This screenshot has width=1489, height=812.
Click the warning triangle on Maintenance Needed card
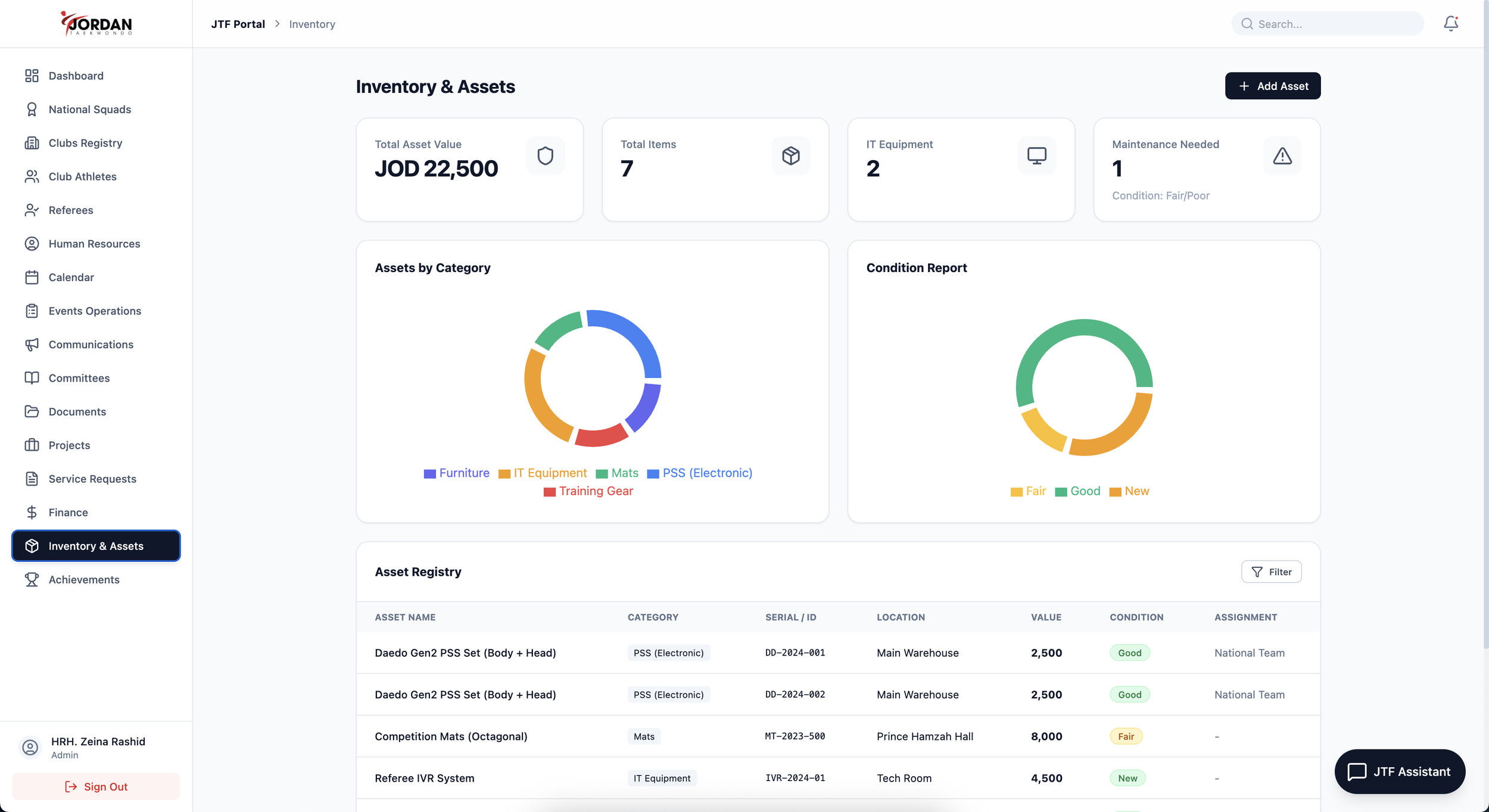coord(1282,156)
